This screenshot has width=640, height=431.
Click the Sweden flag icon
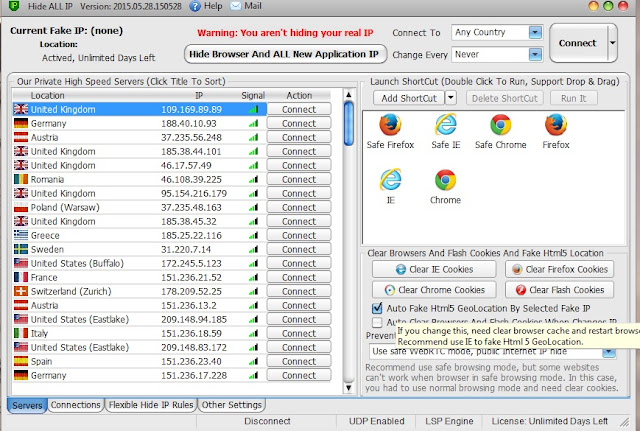pos(21,249)
